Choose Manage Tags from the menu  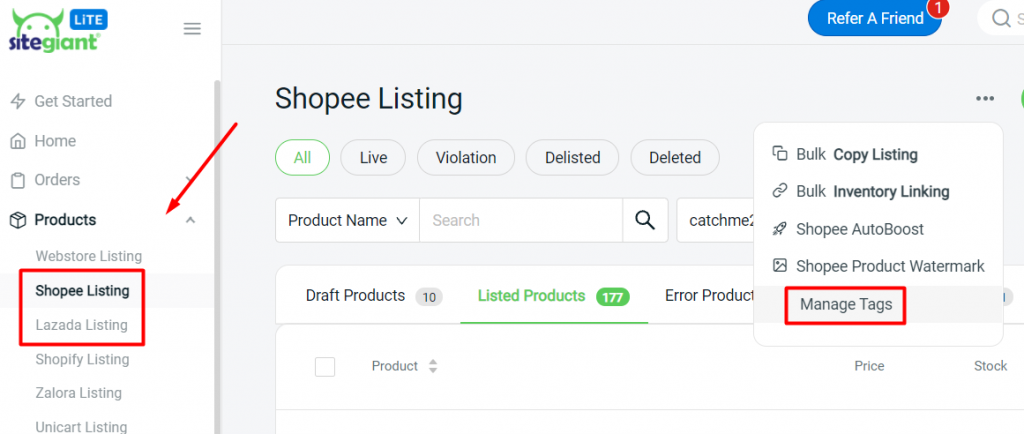click(x=845, y=304)
